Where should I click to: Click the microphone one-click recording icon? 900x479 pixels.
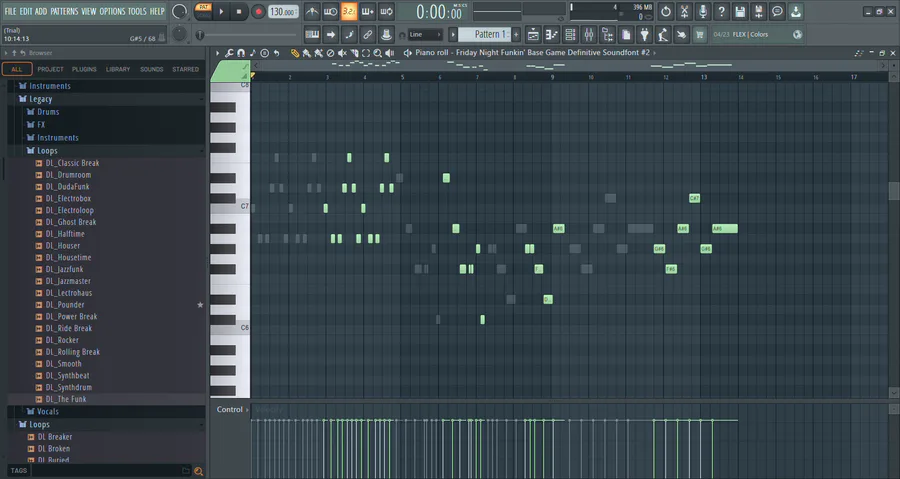[x=703, y=11]
